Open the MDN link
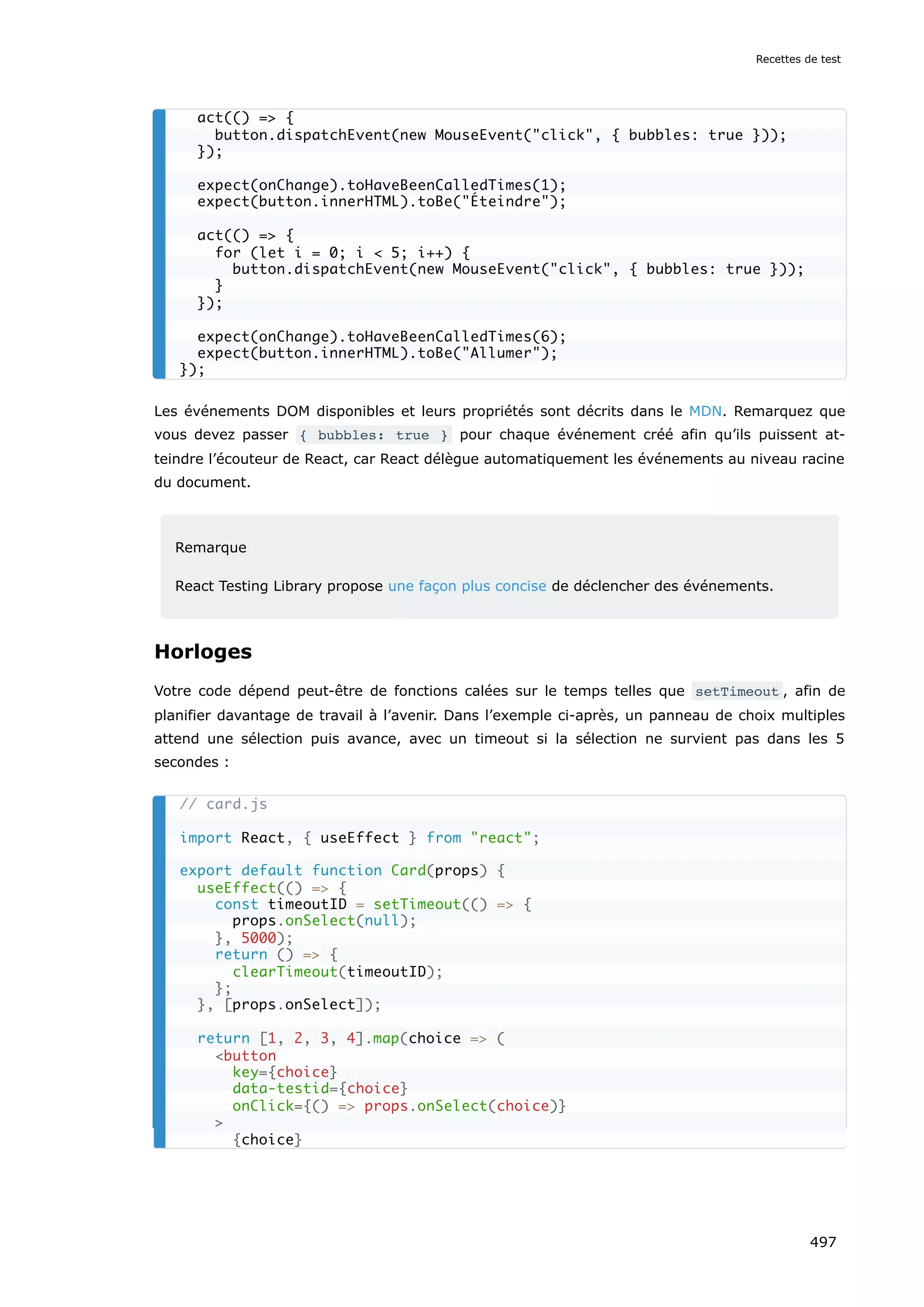 click(705, 411)
